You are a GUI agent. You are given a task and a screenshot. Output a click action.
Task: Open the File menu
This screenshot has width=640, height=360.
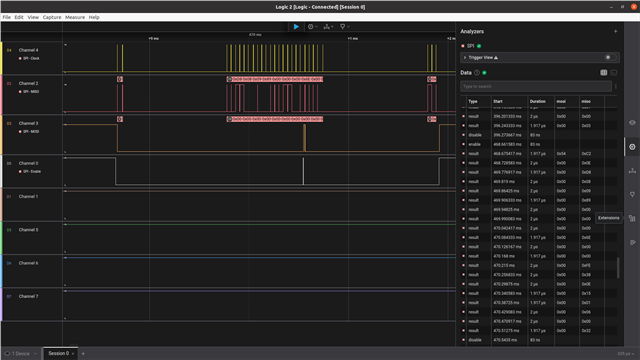7,17
